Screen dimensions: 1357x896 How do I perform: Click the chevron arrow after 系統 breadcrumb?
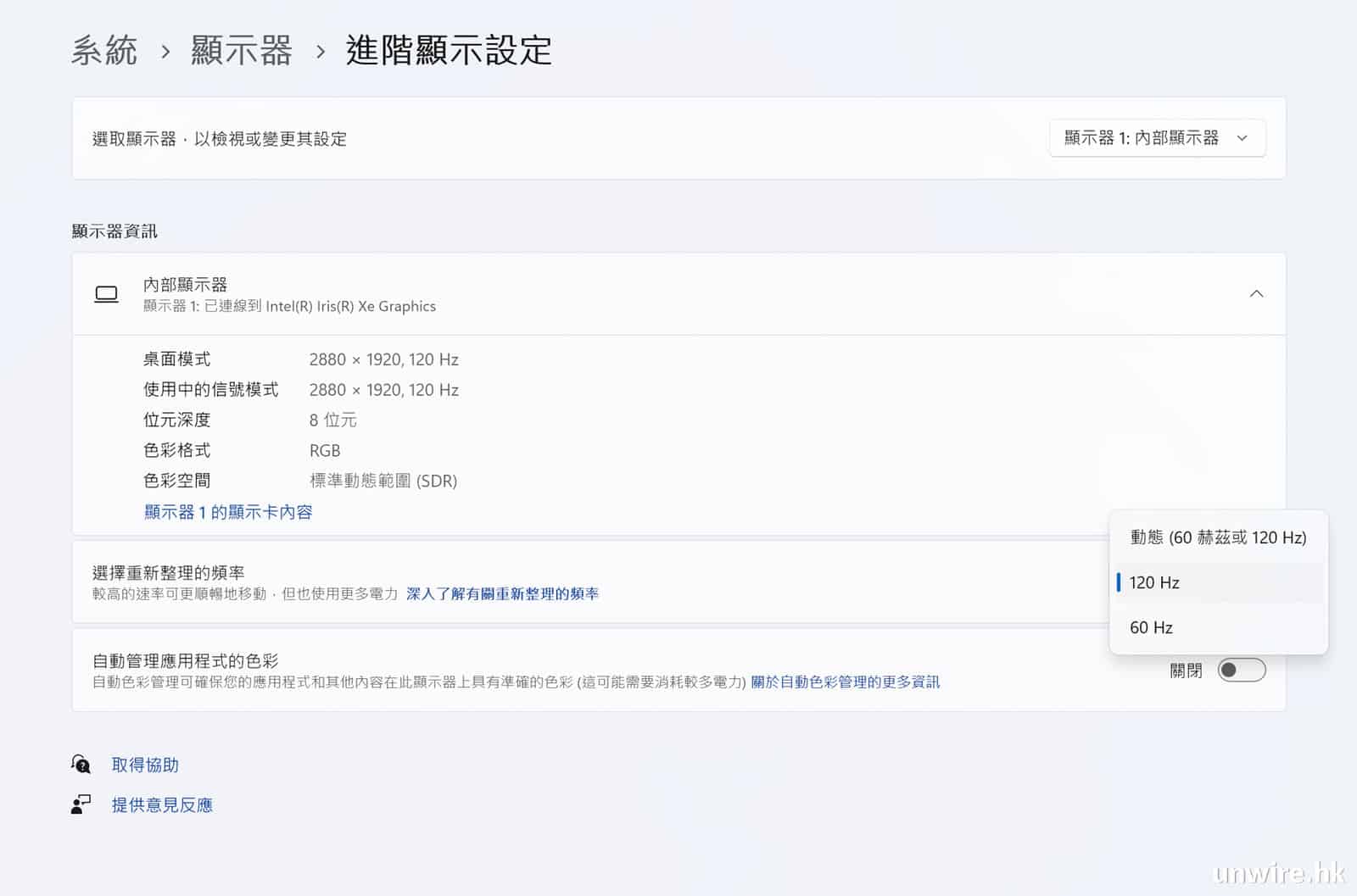pos(165,52)
